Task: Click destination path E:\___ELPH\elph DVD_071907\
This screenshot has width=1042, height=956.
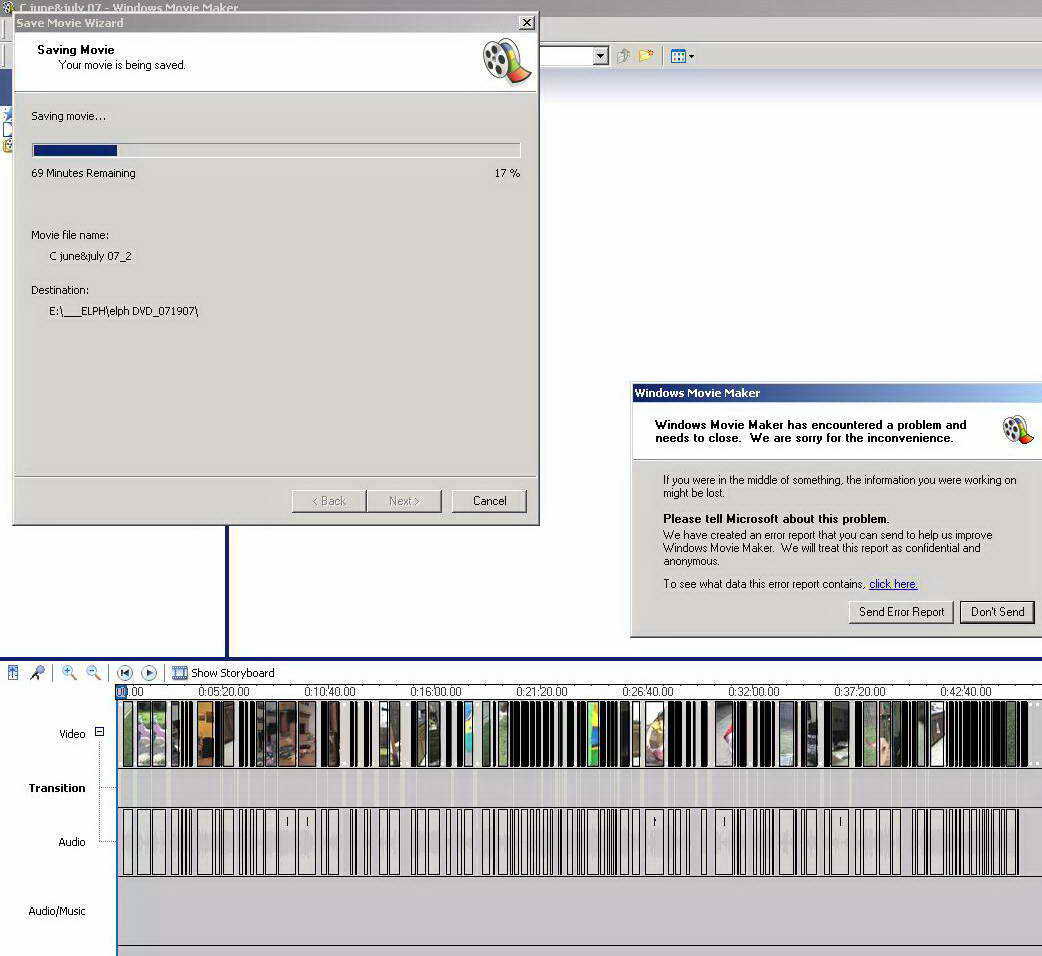Action: point(124,311)
